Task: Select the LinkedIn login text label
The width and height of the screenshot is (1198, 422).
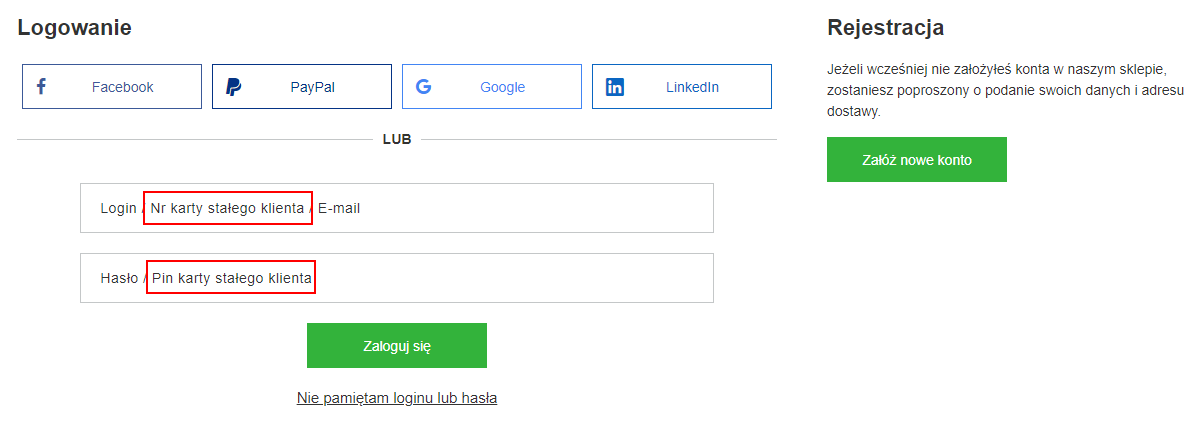Action: tap(692, 87)
